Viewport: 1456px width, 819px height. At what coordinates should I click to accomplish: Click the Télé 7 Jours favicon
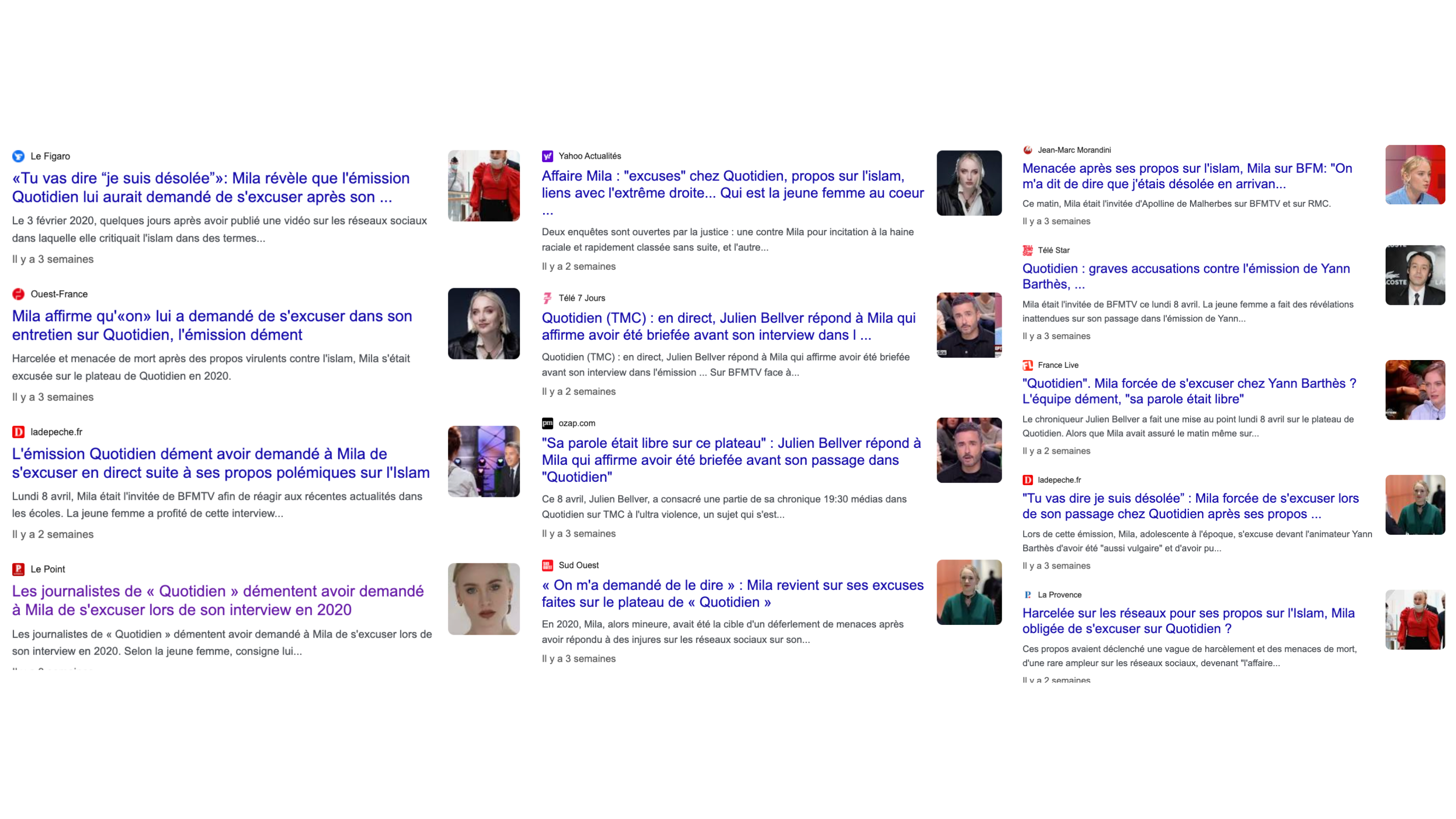pyautogui.click(x=547, y=298)
